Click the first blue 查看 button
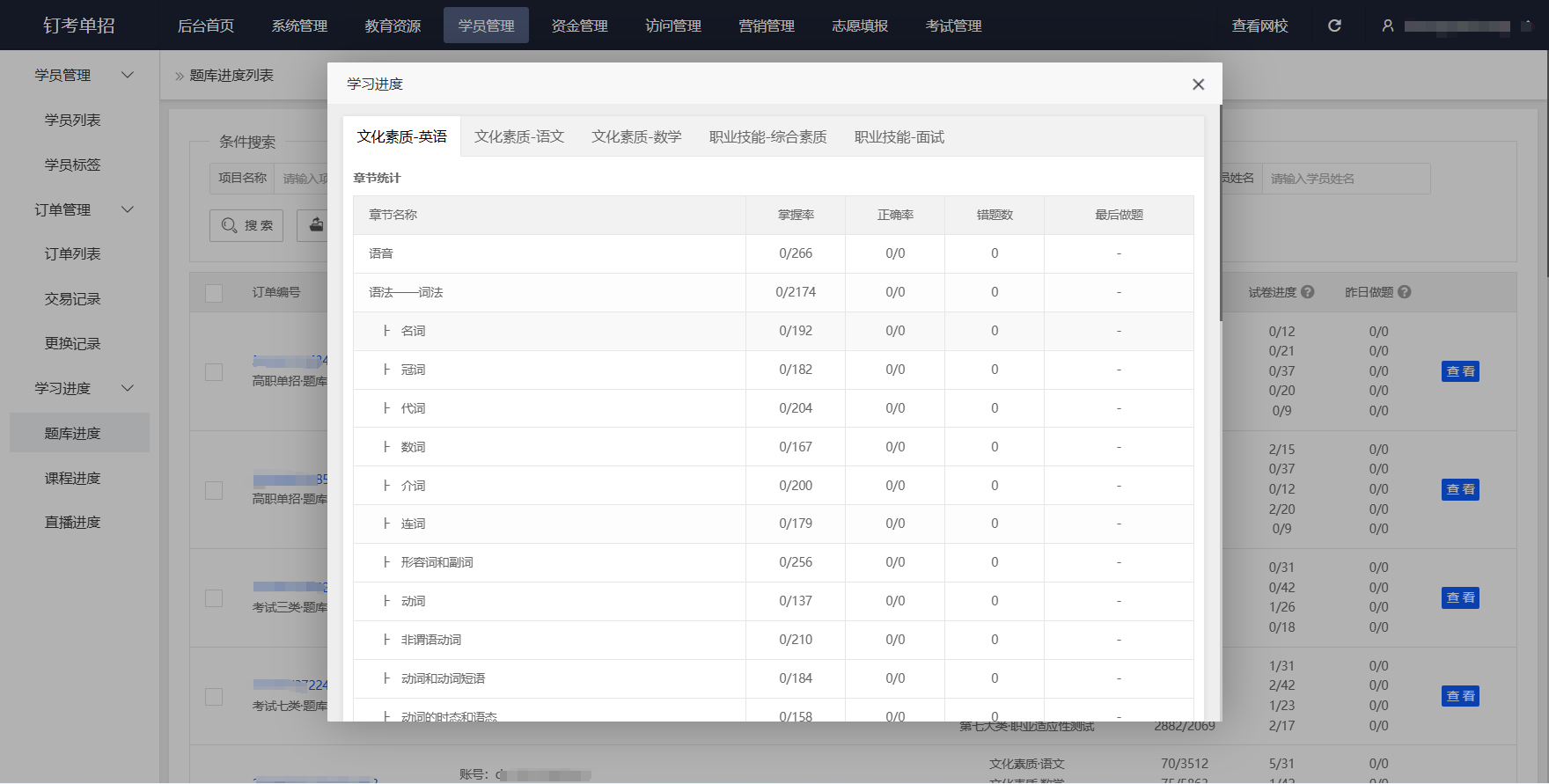The image size is (1549, 784). (x=1460, y=371)
